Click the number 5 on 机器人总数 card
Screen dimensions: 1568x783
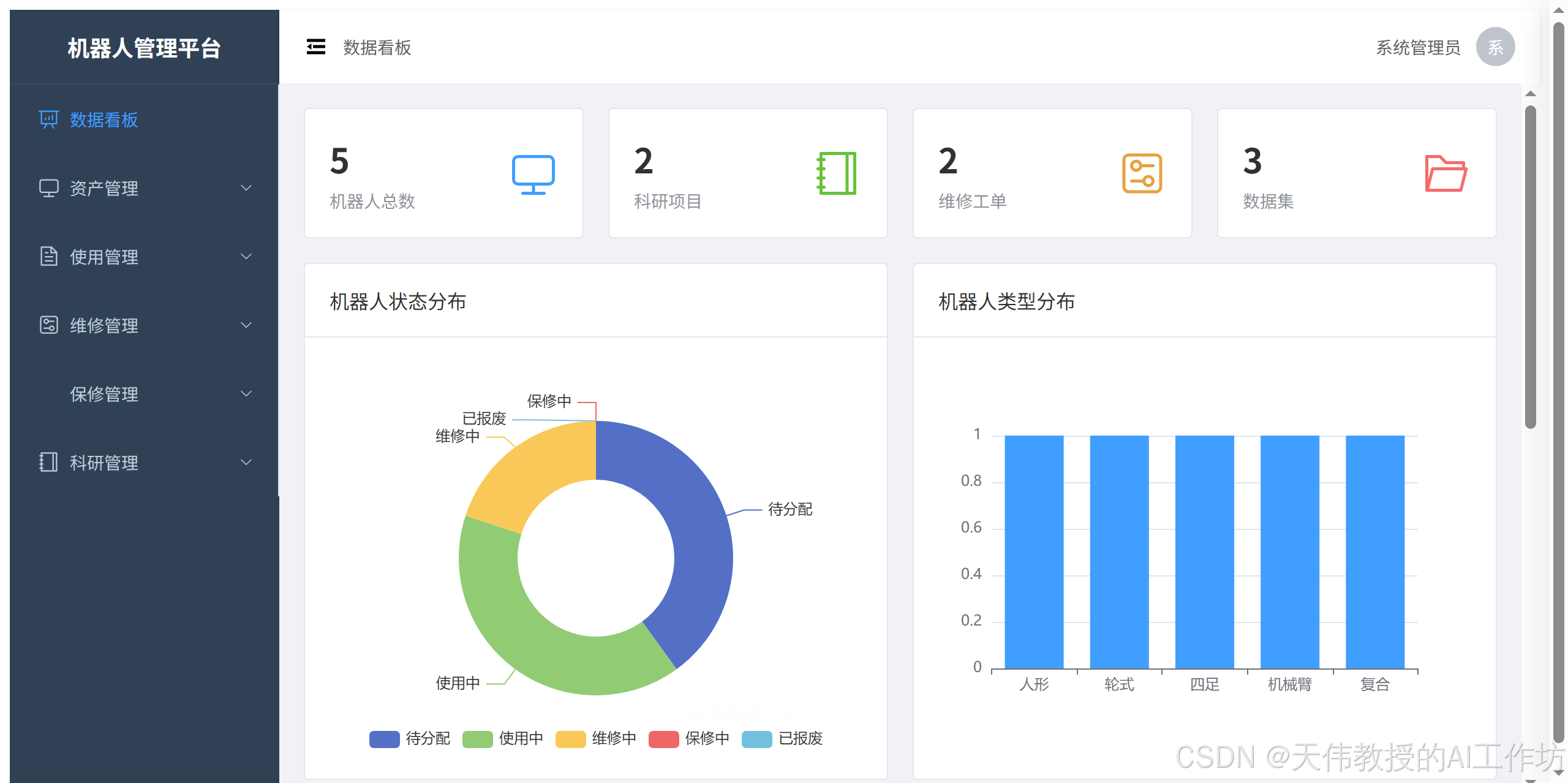339,161
